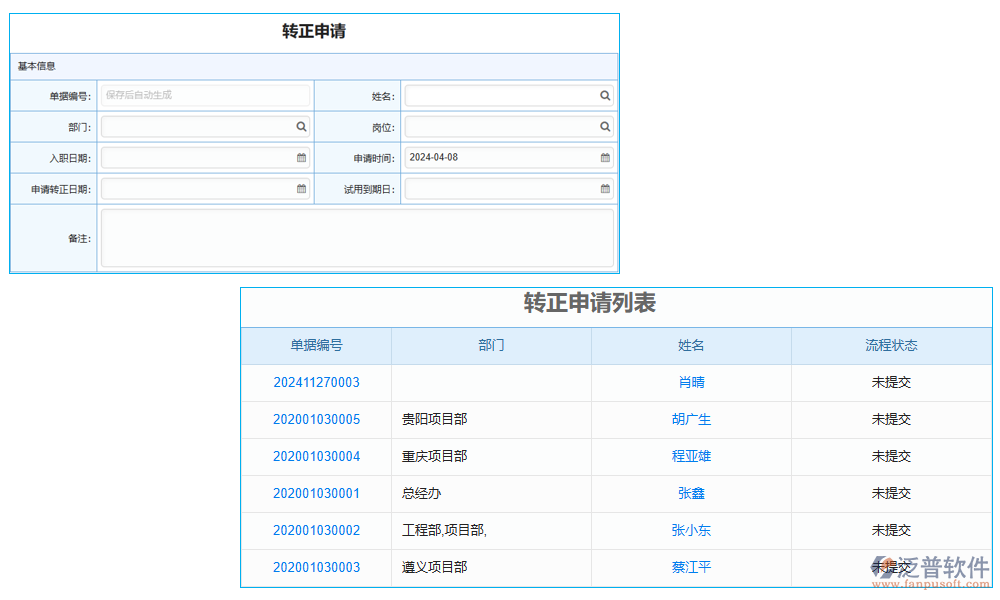Open the 部门 lookup magnifier
1000x600 pixels.
point(301,126)
